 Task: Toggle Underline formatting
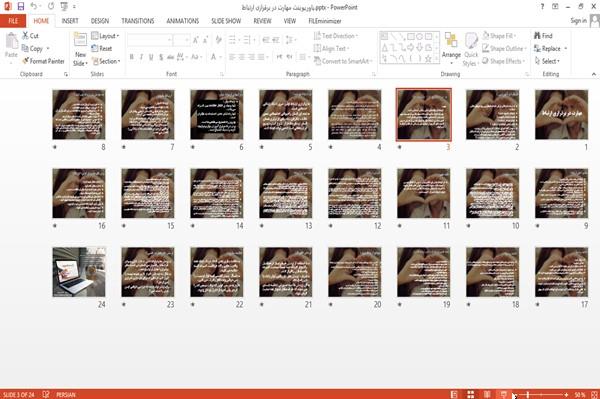tap(151, 57)
